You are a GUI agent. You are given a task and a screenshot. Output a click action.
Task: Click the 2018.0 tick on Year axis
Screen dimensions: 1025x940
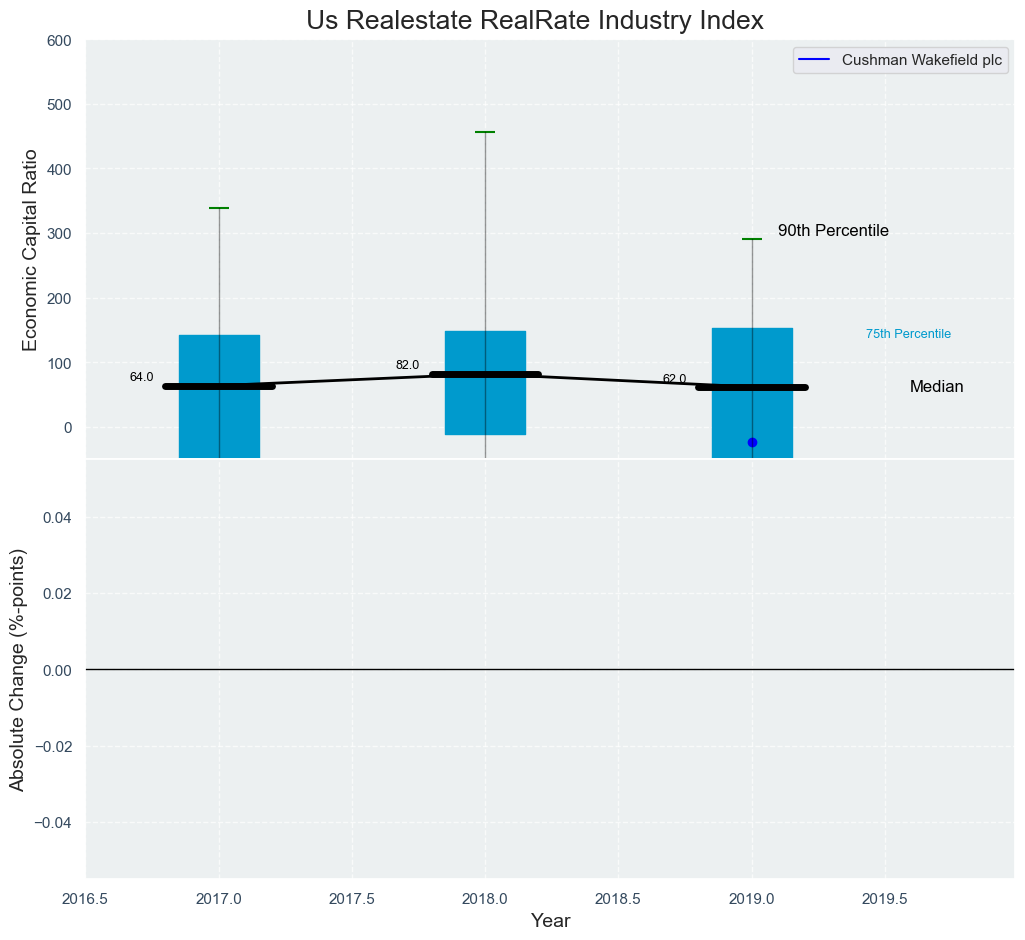[x=485, y=899]
